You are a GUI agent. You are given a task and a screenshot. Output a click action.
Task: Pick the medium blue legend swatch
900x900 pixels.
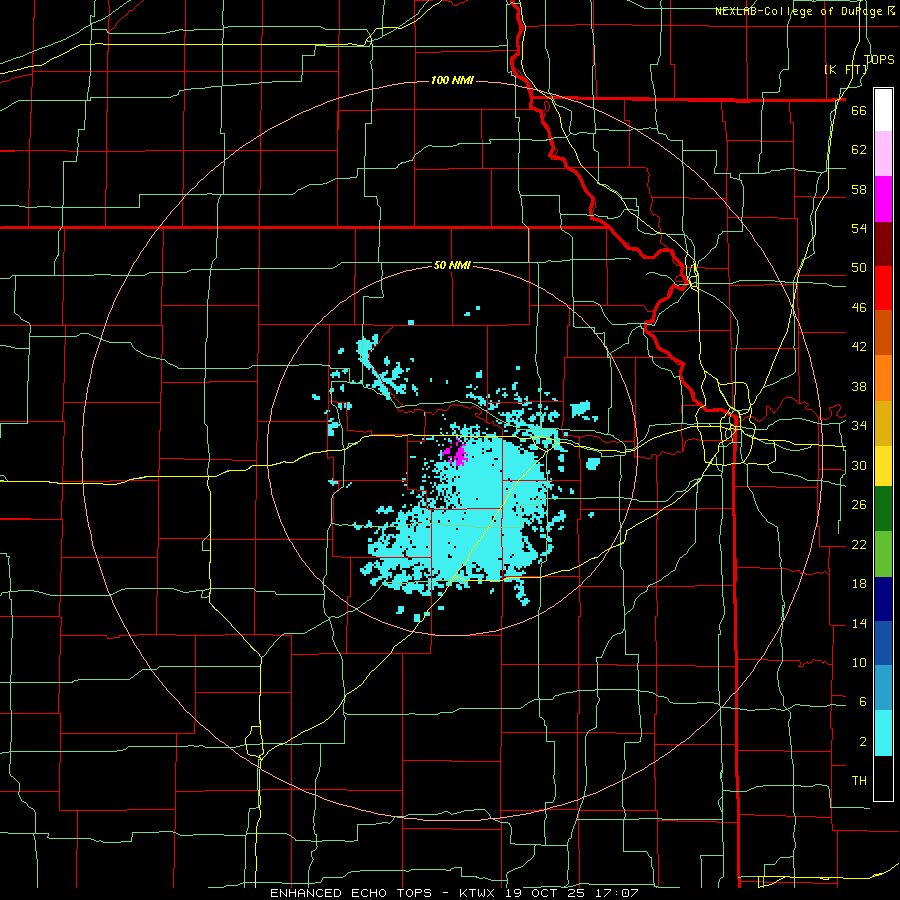pyautogui.click(x=883, y=643)
